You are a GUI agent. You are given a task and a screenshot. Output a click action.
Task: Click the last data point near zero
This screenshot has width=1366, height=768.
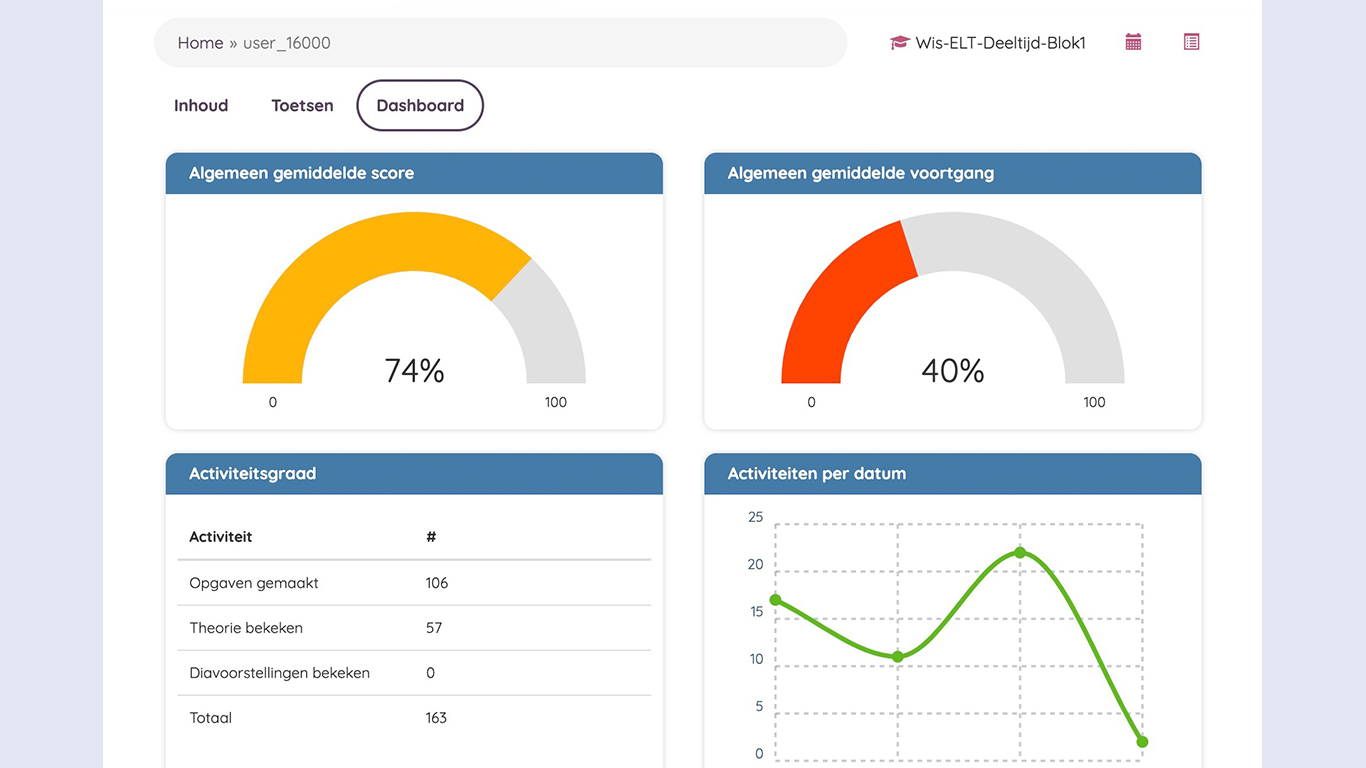(x=1142, y=742)
